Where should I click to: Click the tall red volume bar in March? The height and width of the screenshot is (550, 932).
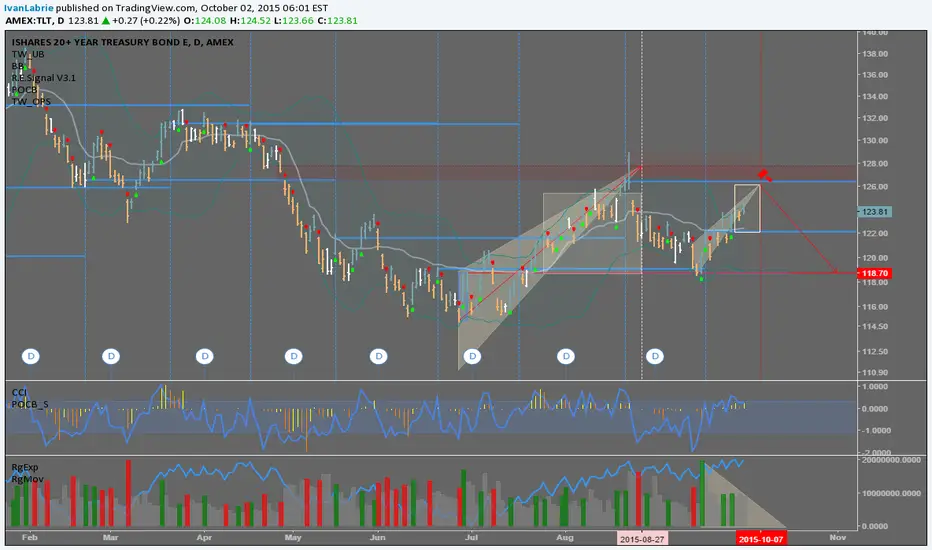pos(128,494)
